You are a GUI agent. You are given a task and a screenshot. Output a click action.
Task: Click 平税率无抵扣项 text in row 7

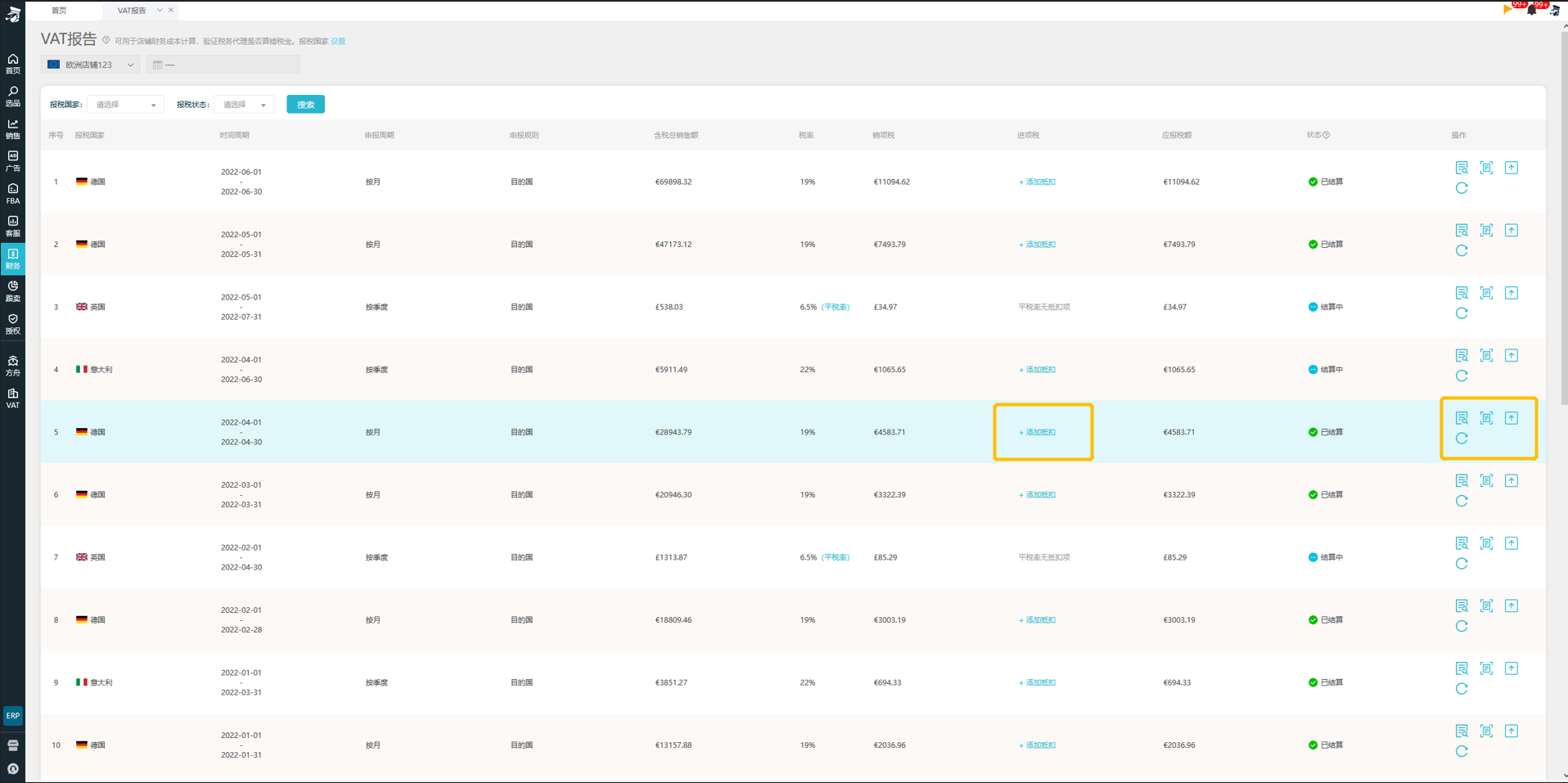click(1043, 557)
